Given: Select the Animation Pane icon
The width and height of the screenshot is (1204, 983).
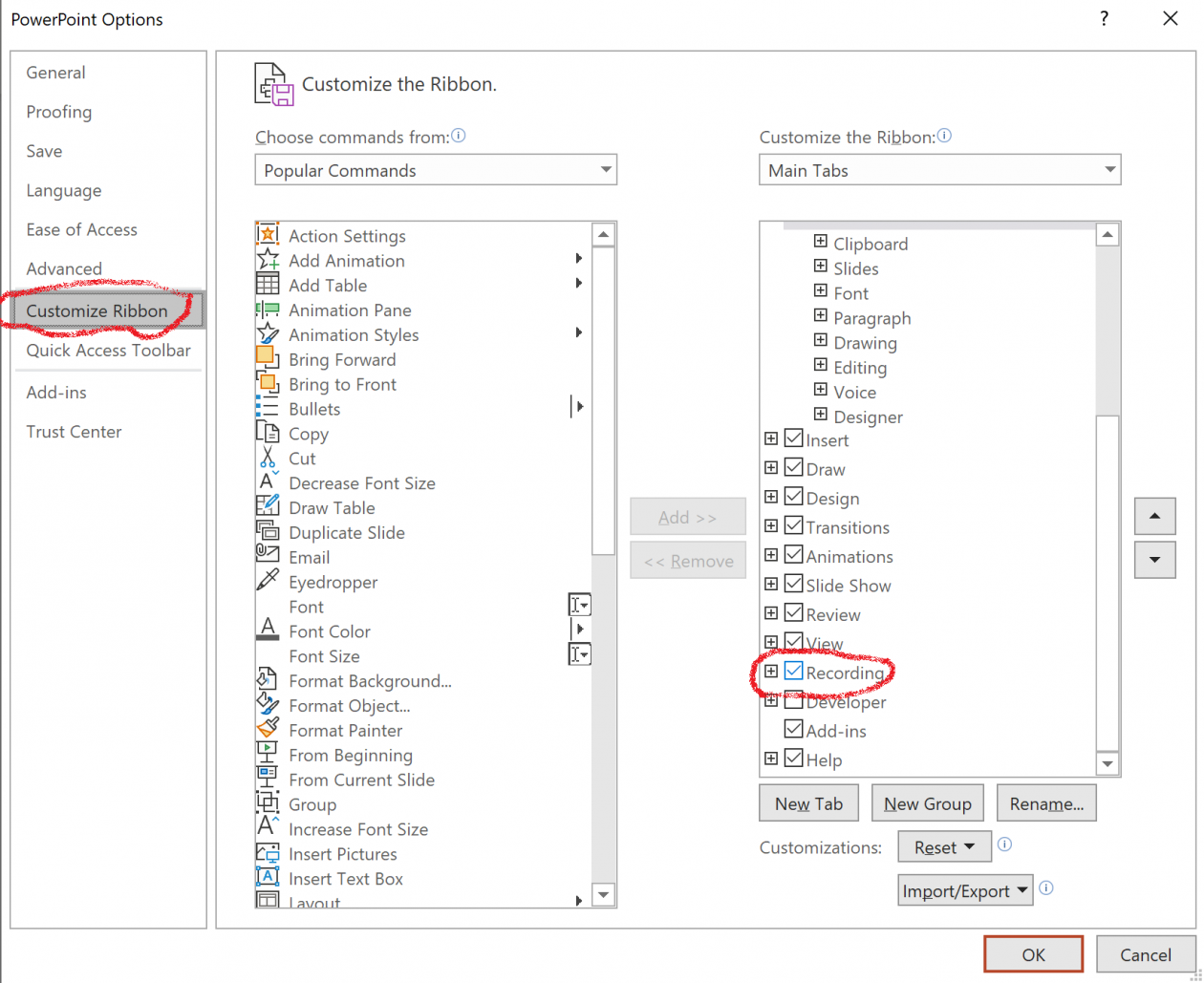Looking at the screenshot, I should [268, 310].
